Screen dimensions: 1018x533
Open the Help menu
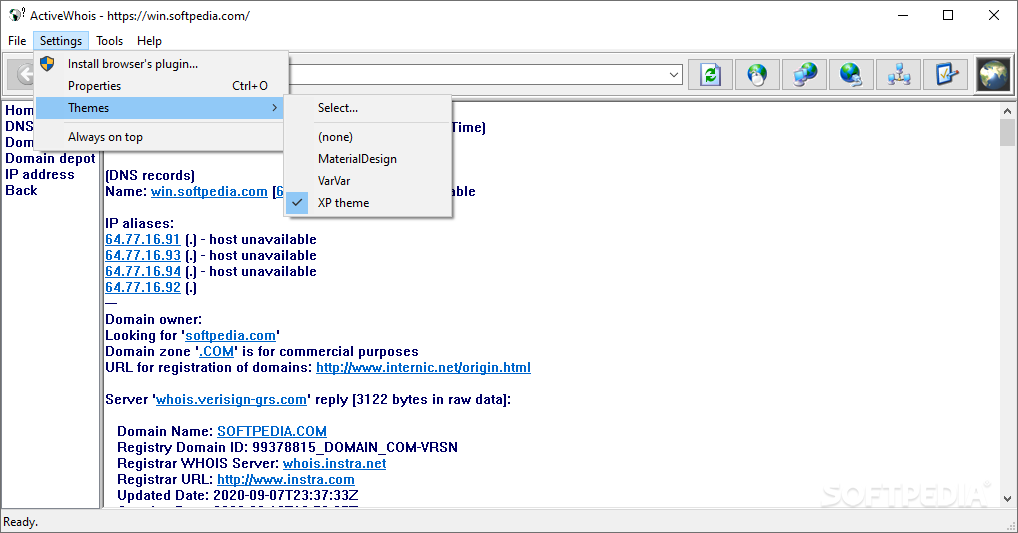(149, 41)
